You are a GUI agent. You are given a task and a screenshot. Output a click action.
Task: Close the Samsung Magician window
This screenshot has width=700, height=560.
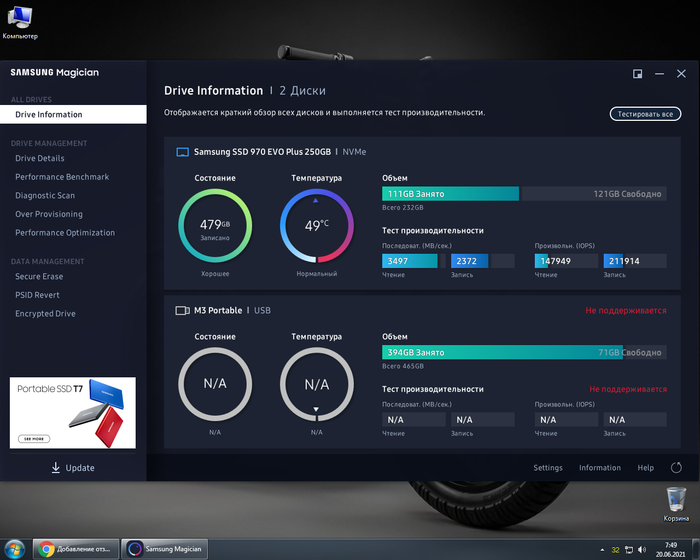point(681,74)
